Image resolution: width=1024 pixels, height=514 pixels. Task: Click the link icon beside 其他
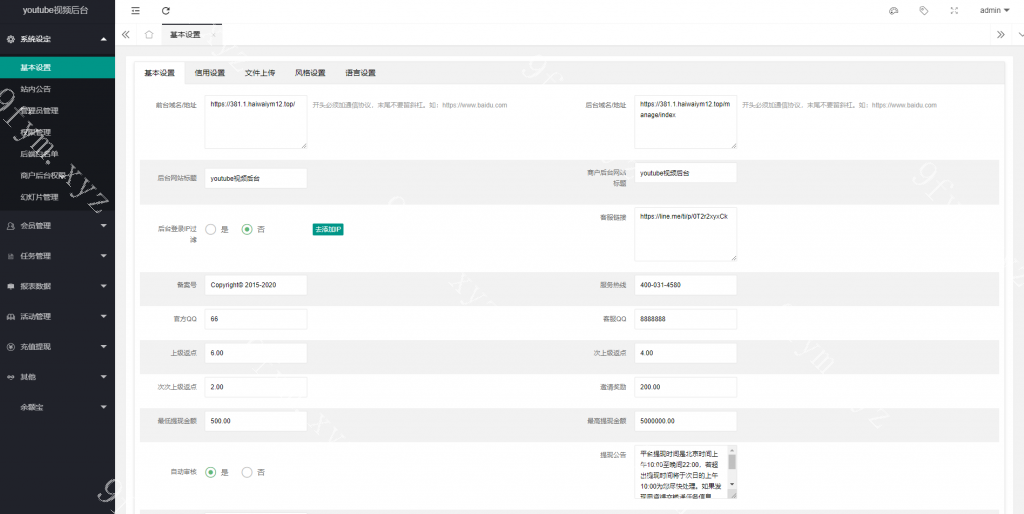[x=10, y=377]
